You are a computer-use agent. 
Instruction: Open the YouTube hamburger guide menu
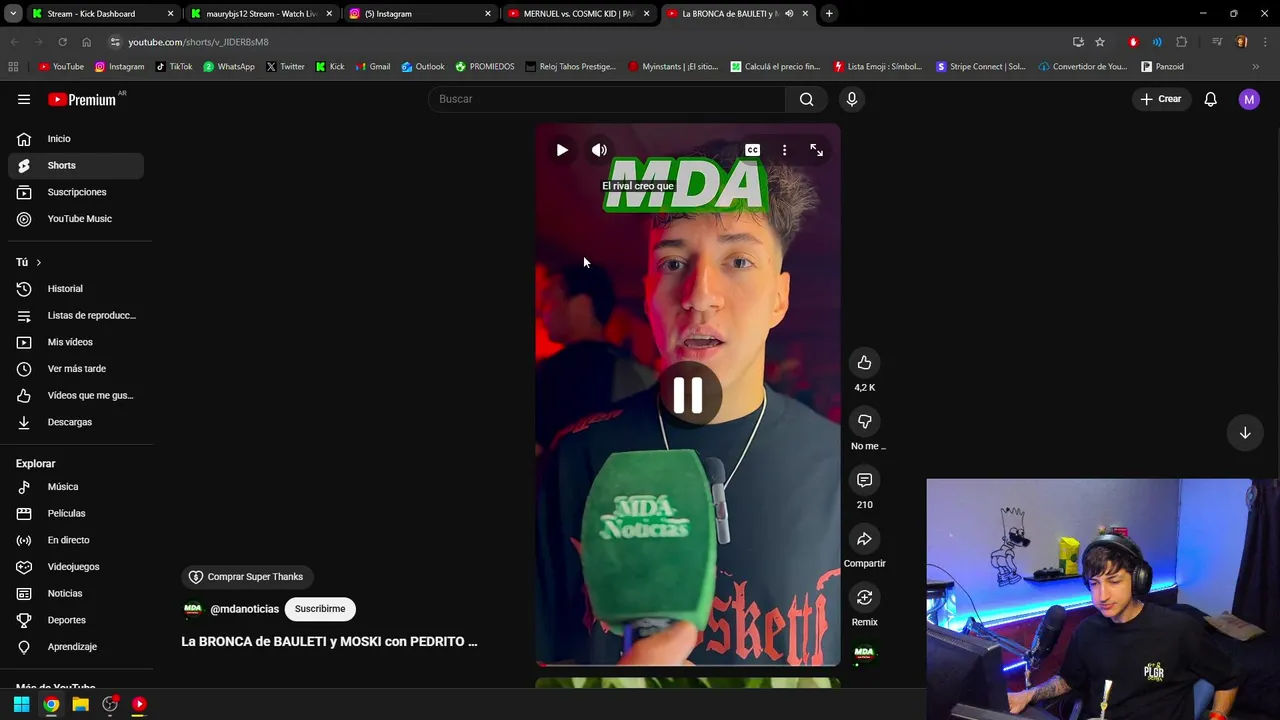click(24, 99)
